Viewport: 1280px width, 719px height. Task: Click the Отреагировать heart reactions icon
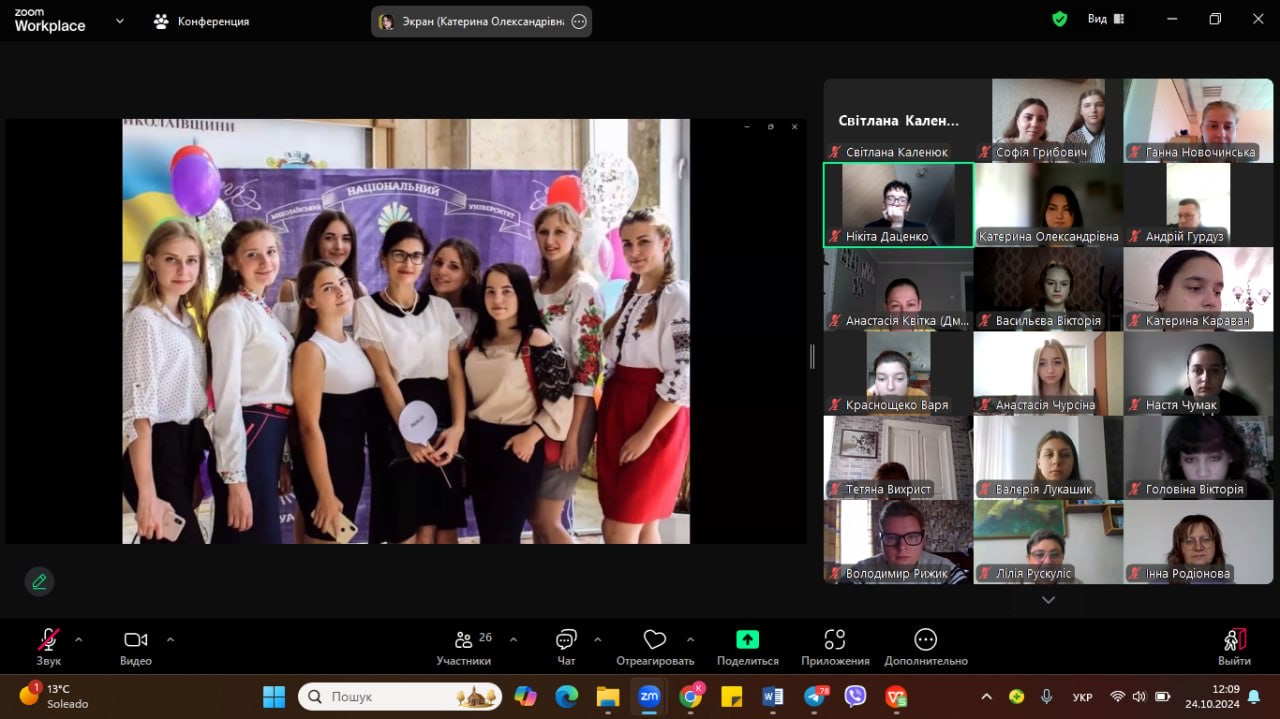tap(655, 640)
